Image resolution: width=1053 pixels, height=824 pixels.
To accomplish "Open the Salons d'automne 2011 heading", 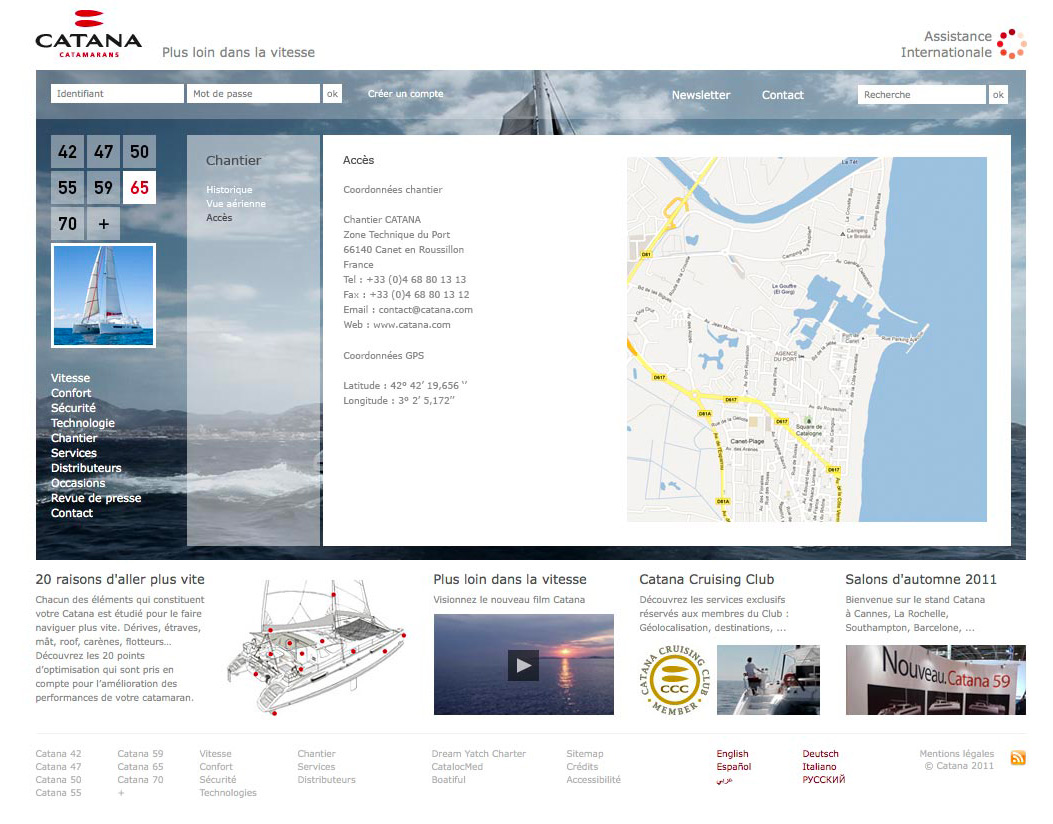I will click(x=921, y=580).
